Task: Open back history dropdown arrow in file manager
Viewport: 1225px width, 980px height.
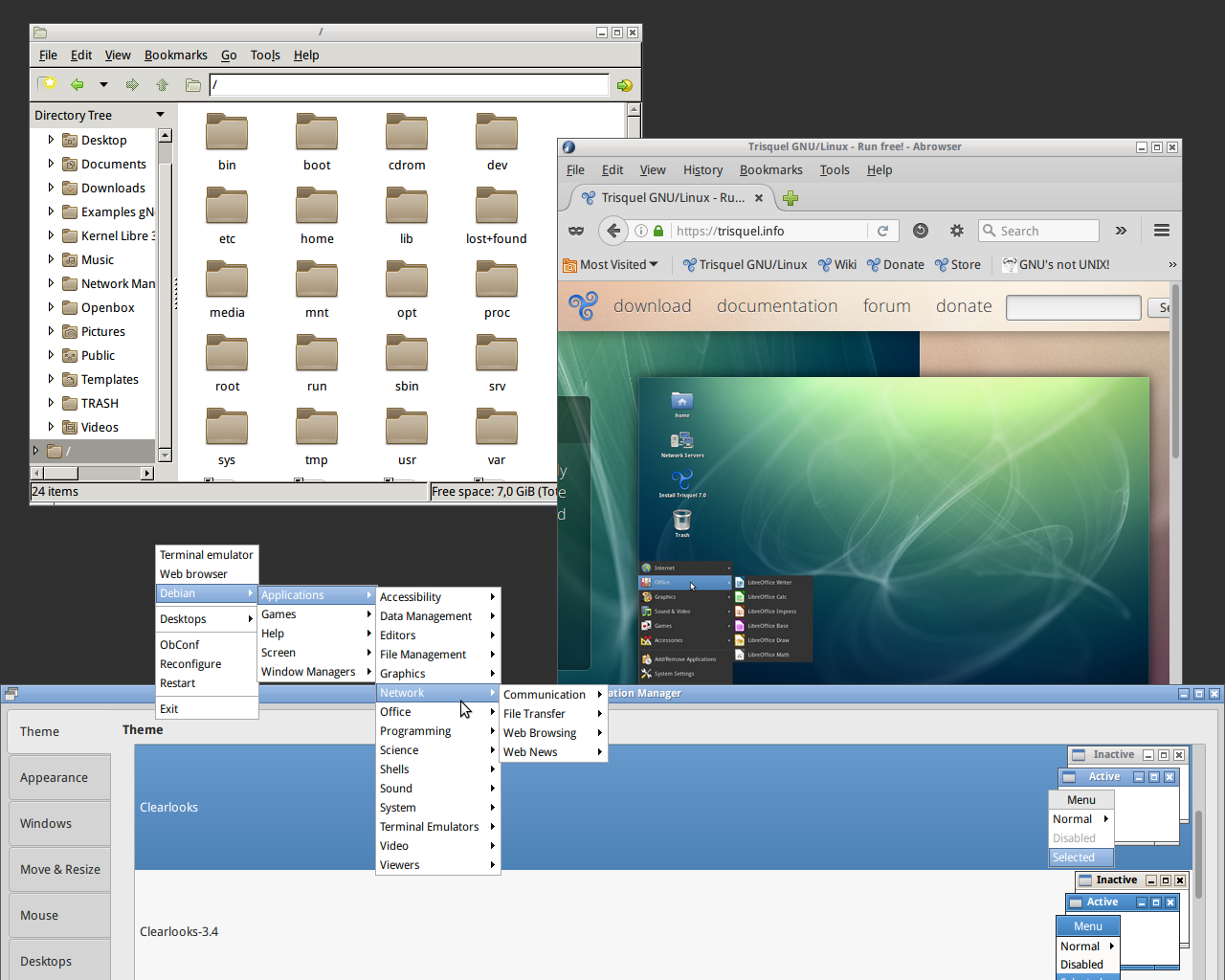Action: pyautogui.click(x=103, y=85)
